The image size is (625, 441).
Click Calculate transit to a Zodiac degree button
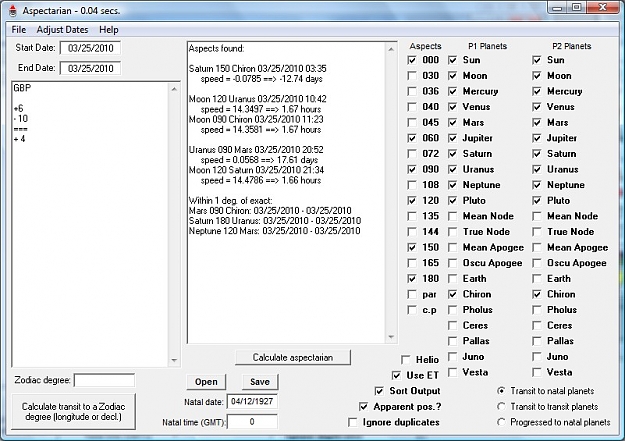[73, 412]
